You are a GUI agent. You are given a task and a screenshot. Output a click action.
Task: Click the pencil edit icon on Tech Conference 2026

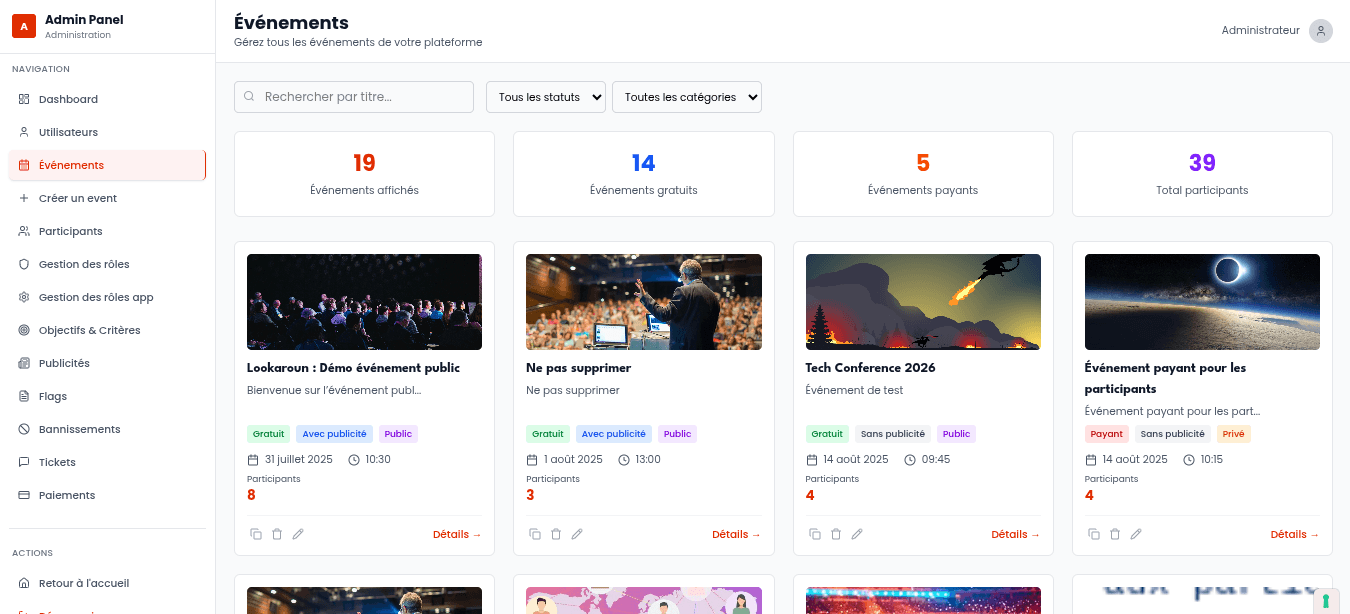click(x=857, y=534)
